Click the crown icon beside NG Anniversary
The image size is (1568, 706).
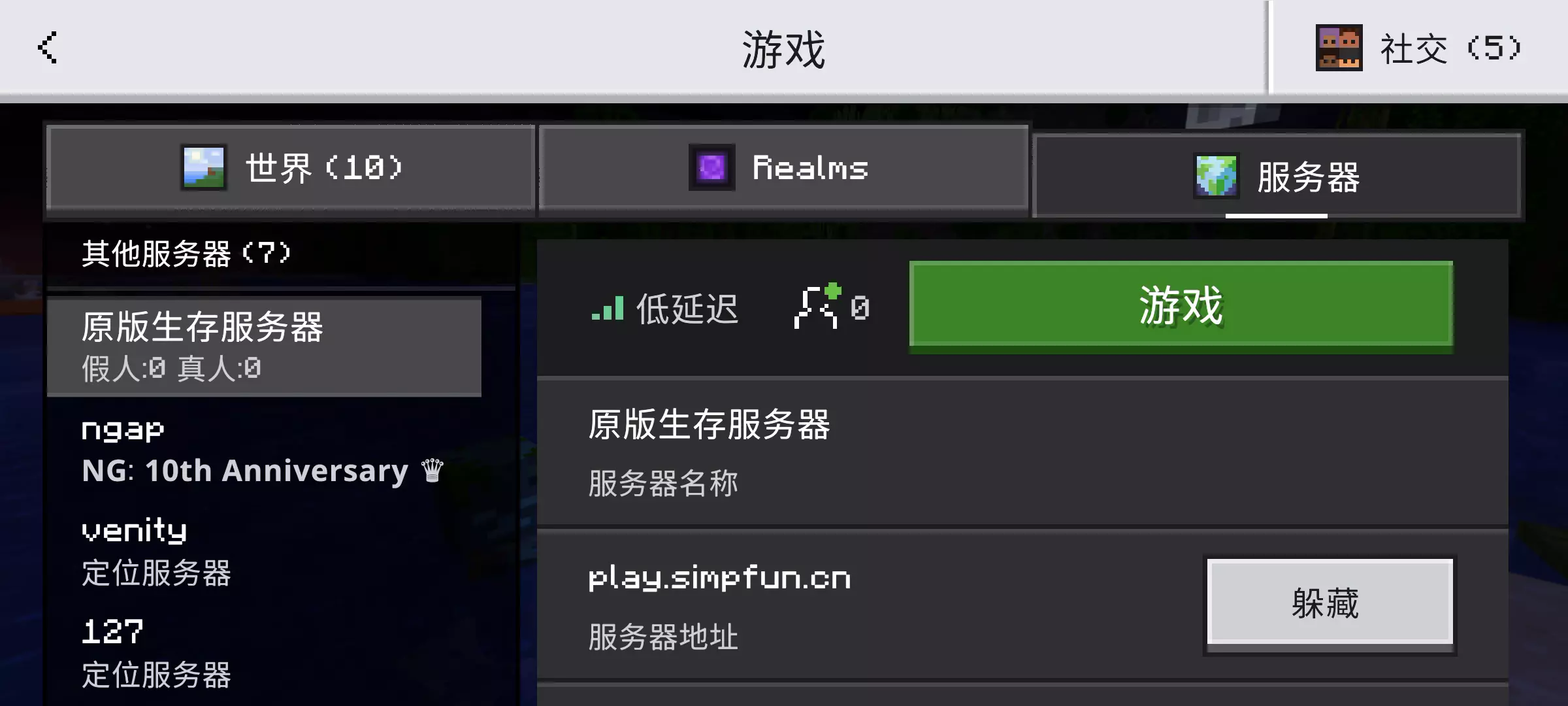pos(432,470)
